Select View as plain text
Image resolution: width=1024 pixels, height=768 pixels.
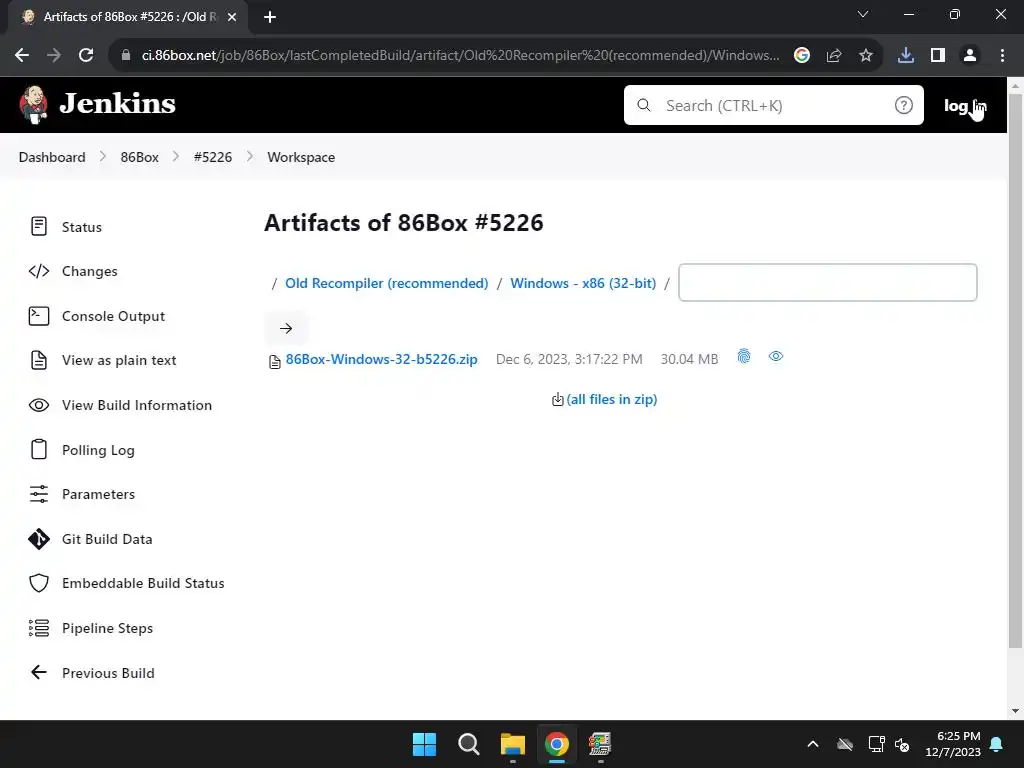pos(103,360)
